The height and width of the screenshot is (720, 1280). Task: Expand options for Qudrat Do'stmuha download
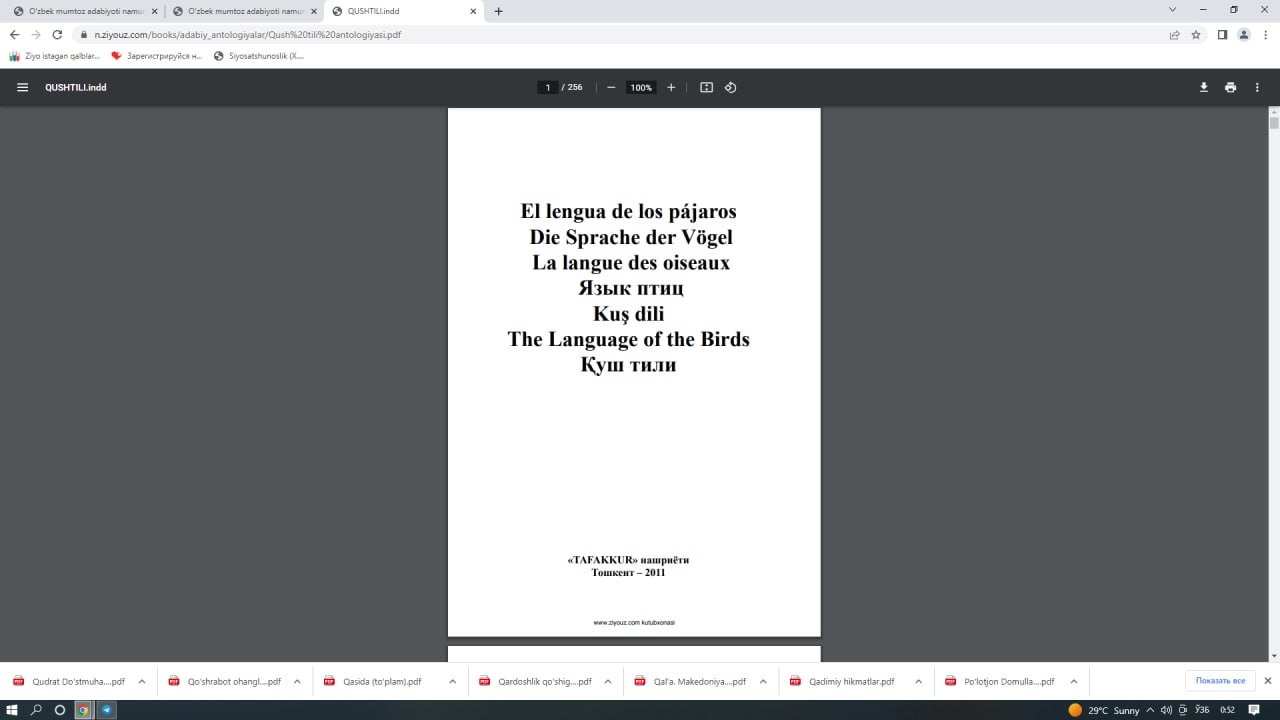(141, 681)
